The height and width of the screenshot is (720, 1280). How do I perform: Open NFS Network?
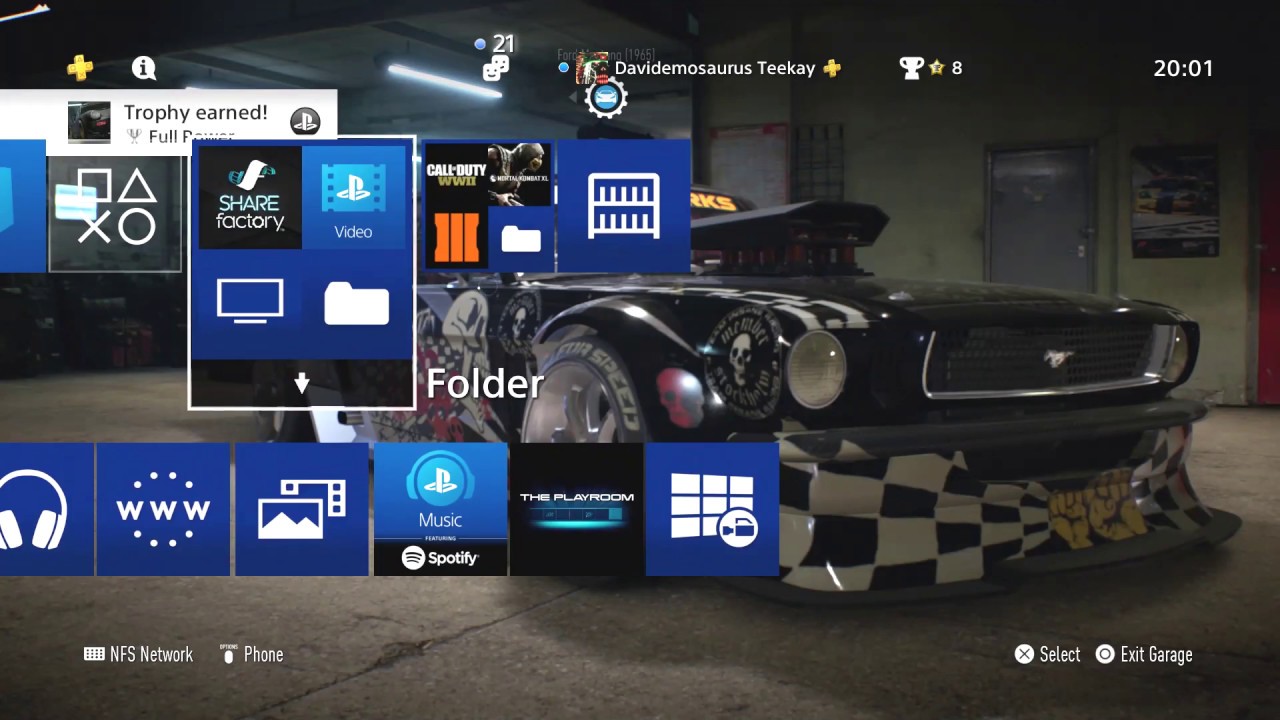pyautogui.click(x=138, y=654)
